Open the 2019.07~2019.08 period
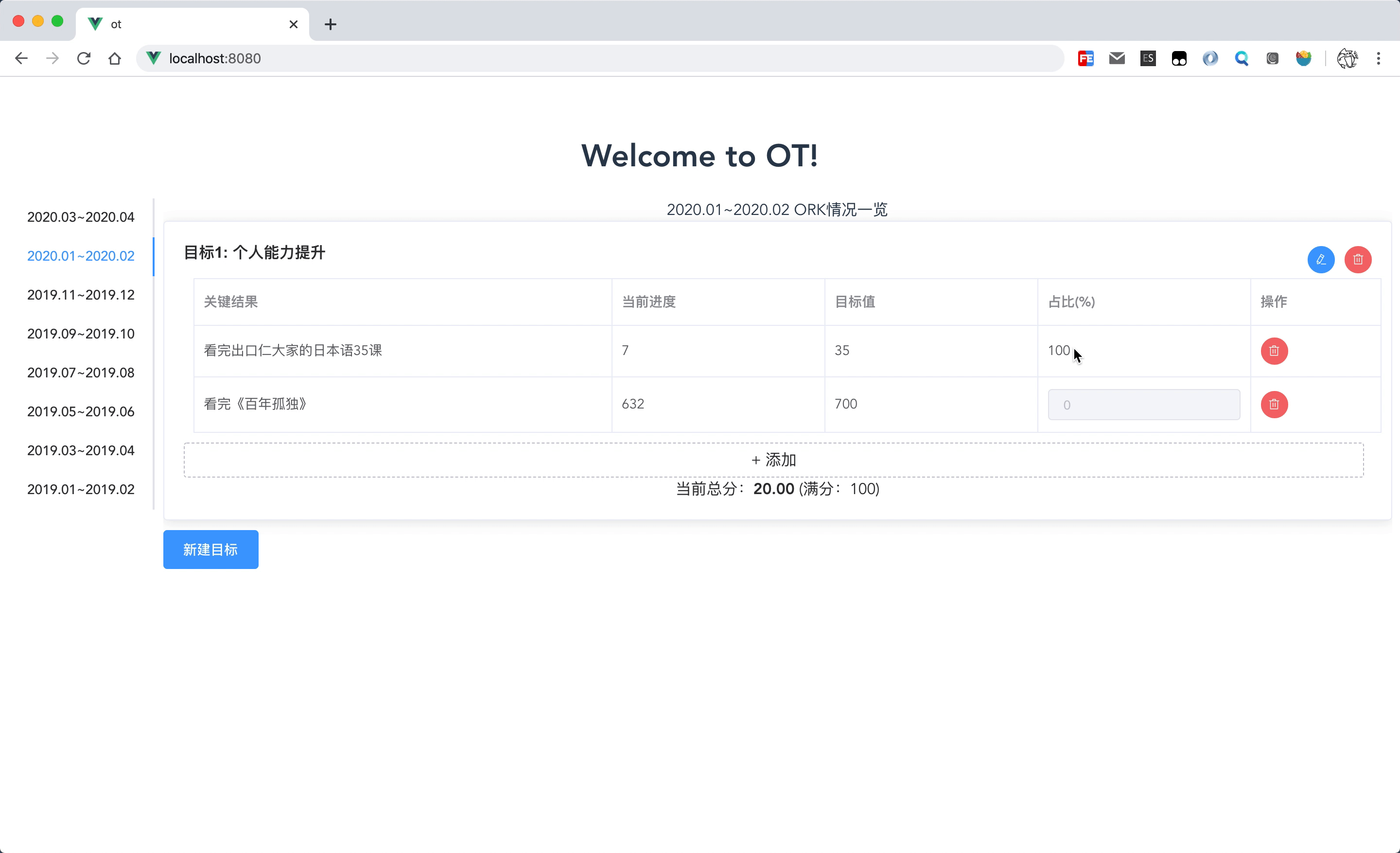 point(81,373)
